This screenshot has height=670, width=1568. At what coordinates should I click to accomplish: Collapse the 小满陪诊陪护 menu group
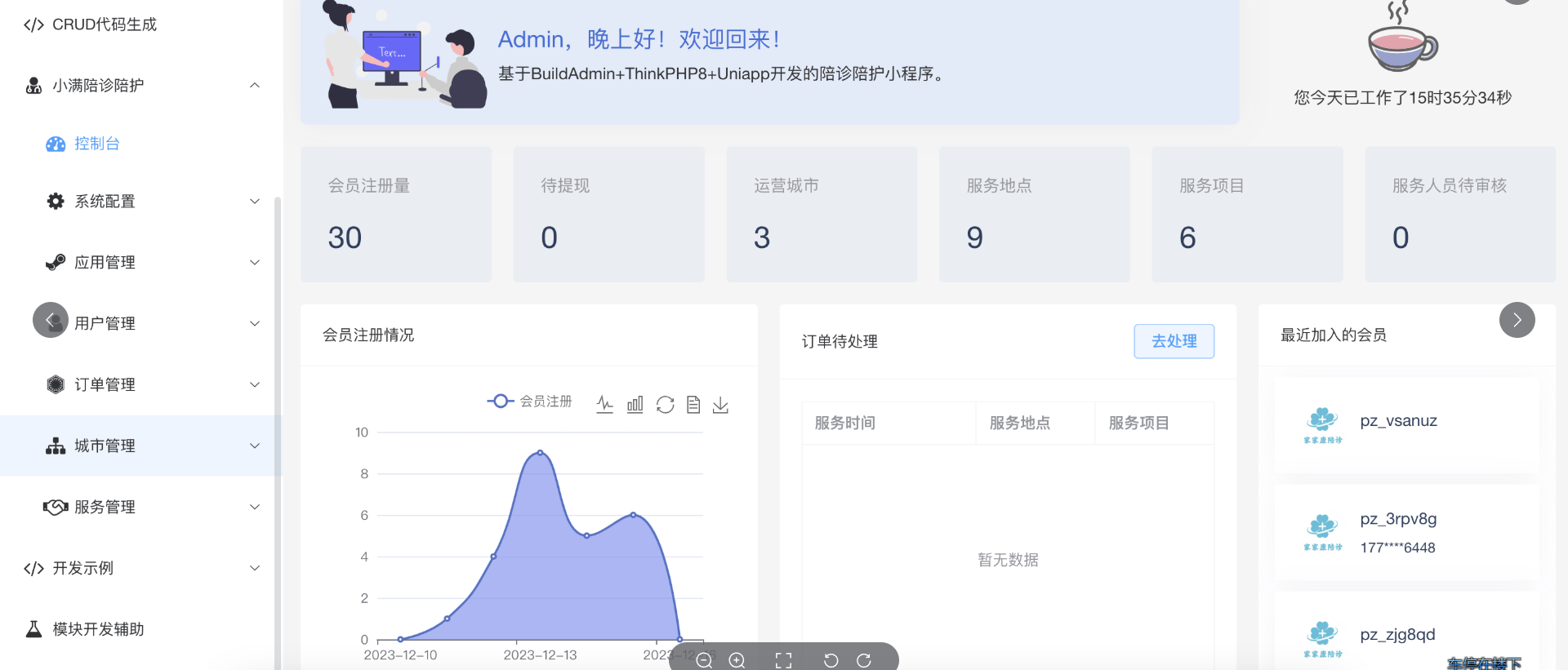[x=255, y=86]
